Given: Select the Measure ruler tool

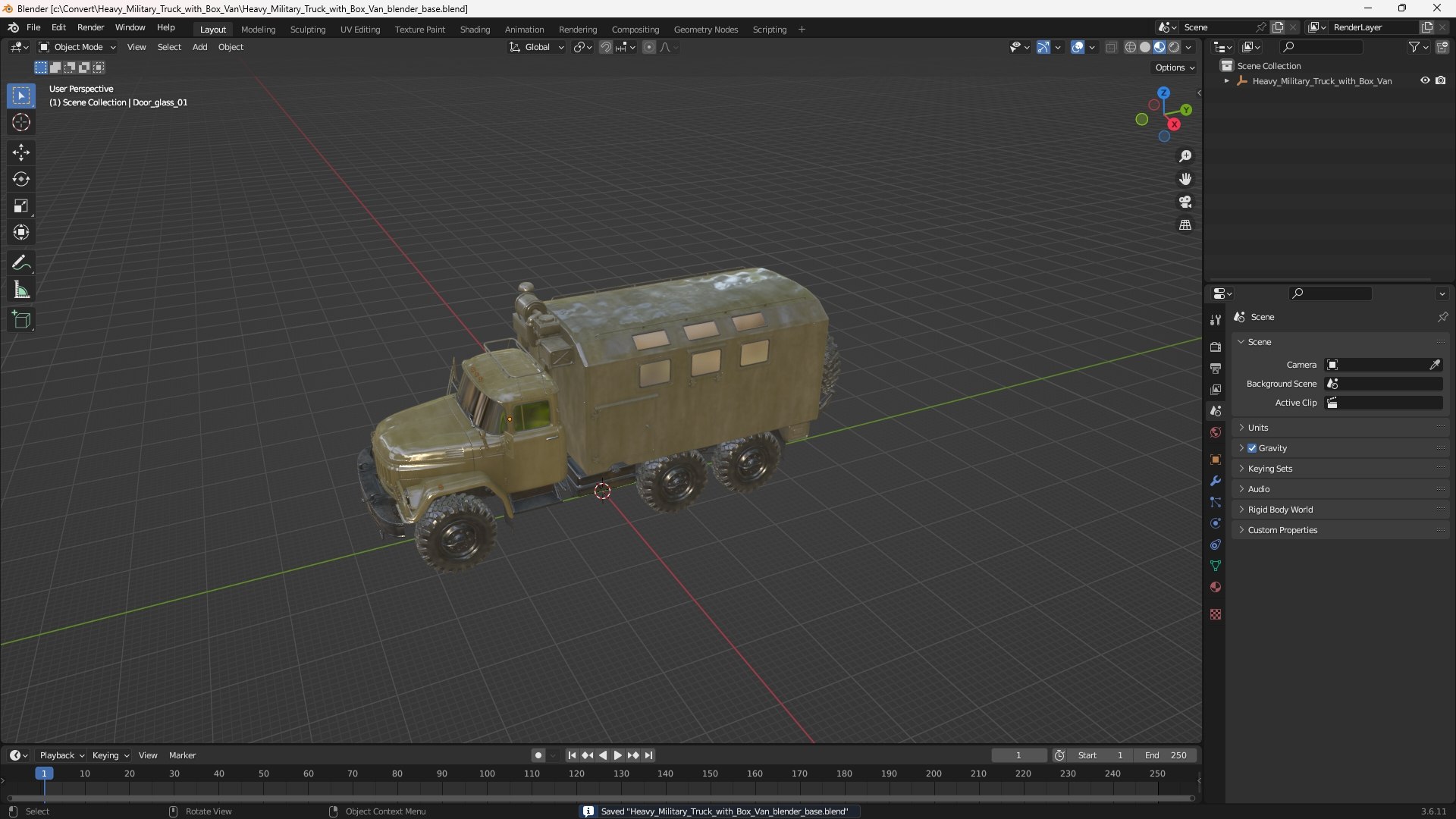Looking at the screenshot, I should click(x=21, y=290).
